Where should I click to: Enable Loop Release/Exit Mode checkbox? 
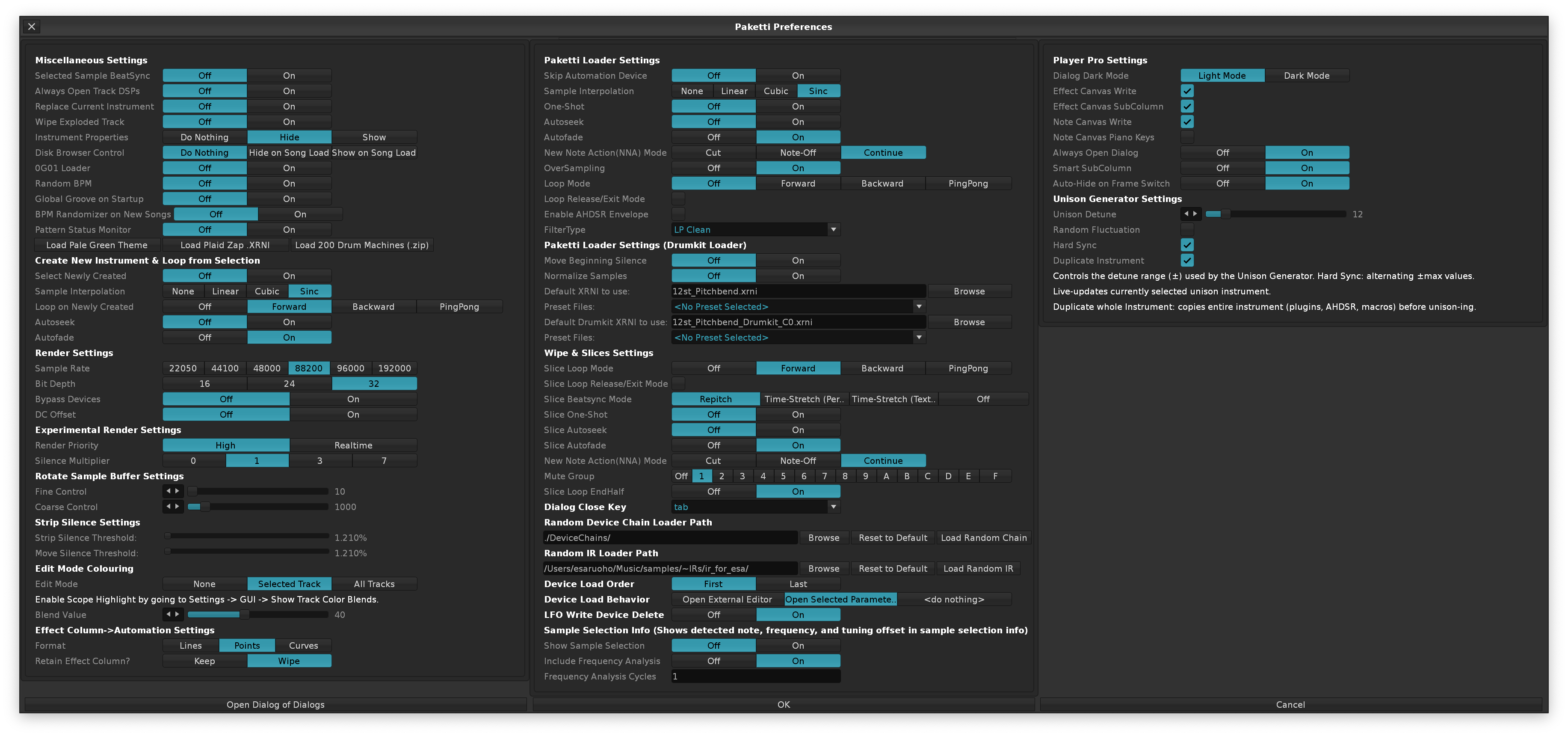pos(678,199)
